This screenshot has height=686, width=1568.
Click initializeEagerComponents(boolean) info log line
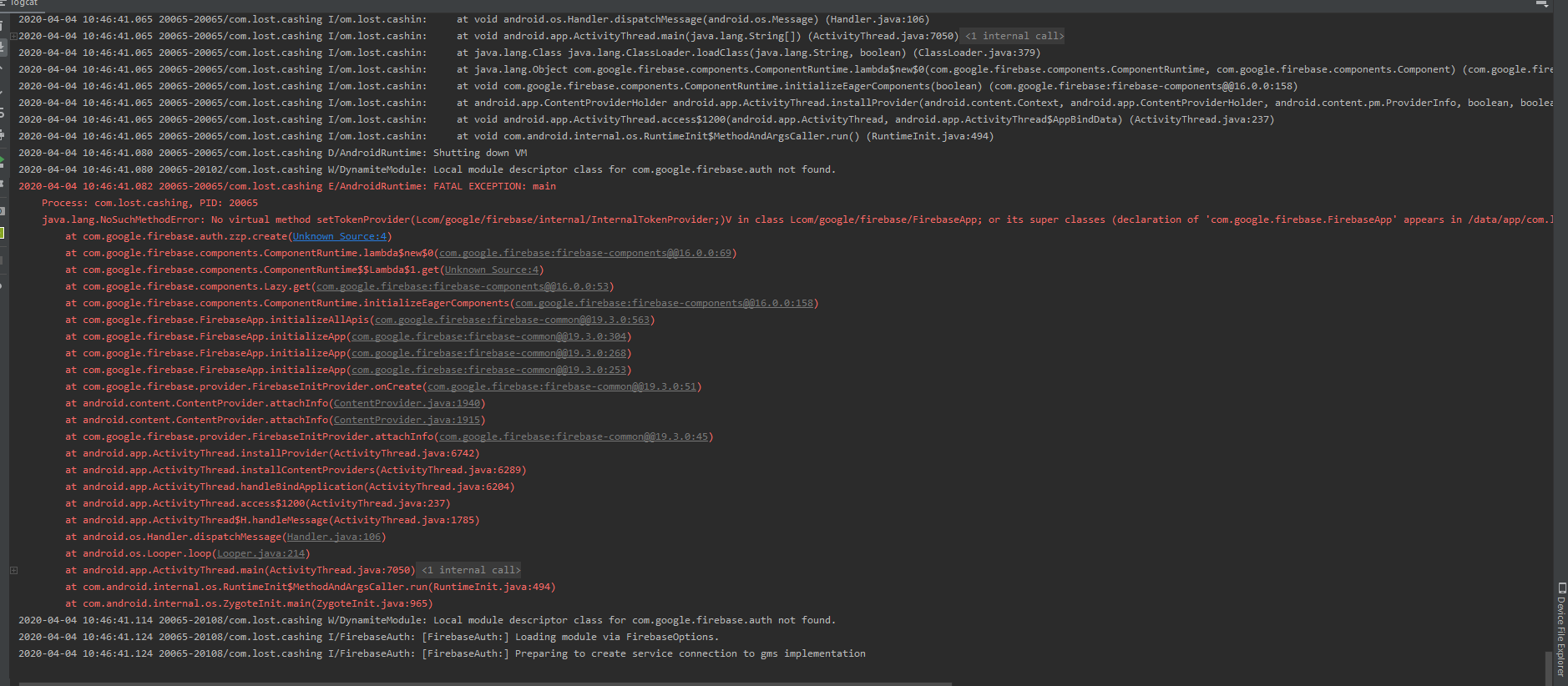[658, 86]
